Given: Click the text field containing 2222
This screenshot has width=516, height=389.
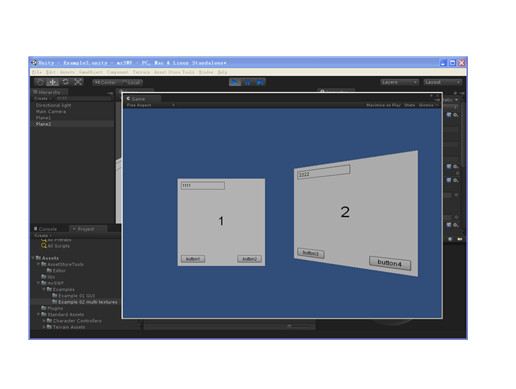Looking at the screenshot, I should point(323,172).
